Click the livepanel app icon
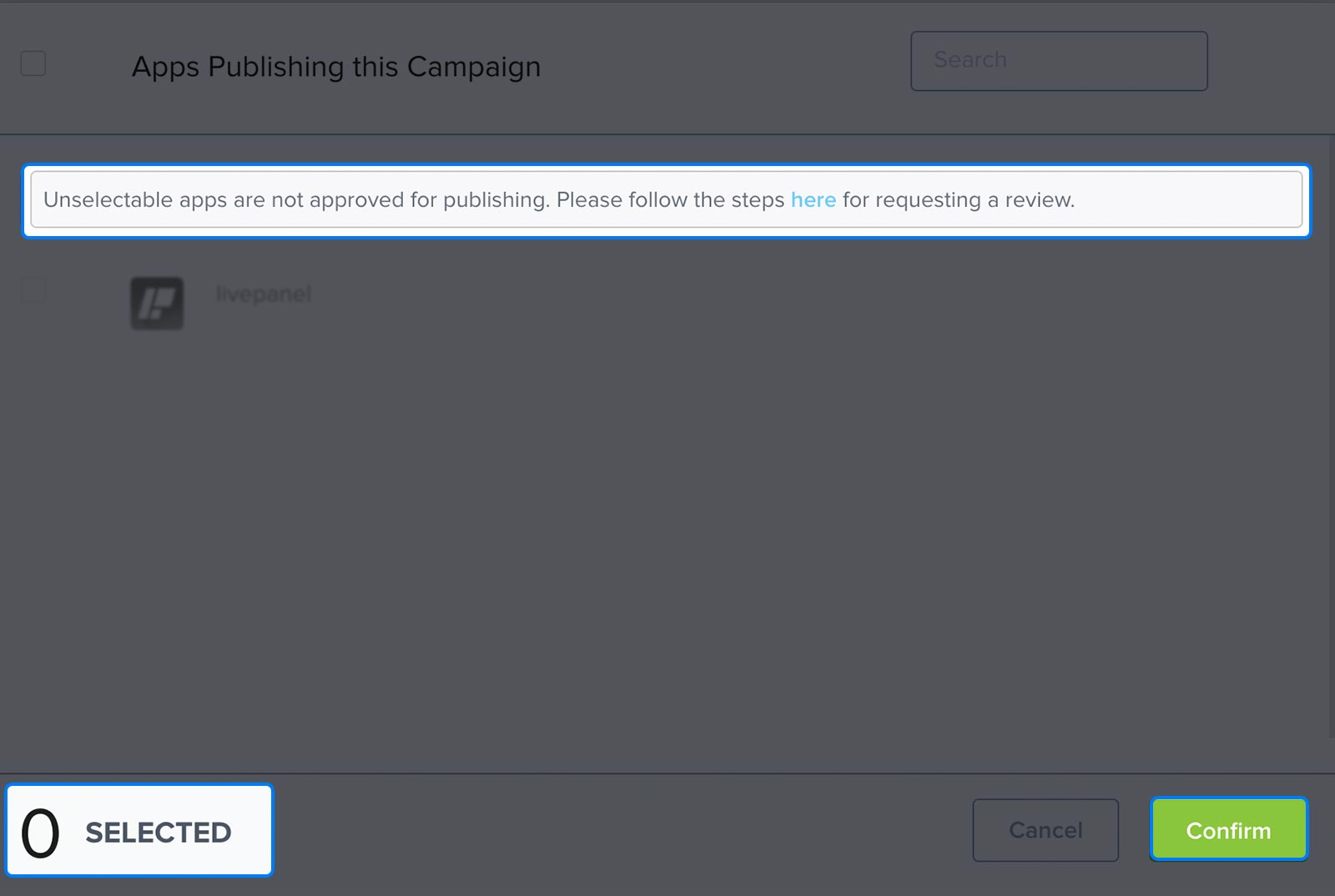The width and height of the screenshot is (1335, 896). tap(157, 303)
